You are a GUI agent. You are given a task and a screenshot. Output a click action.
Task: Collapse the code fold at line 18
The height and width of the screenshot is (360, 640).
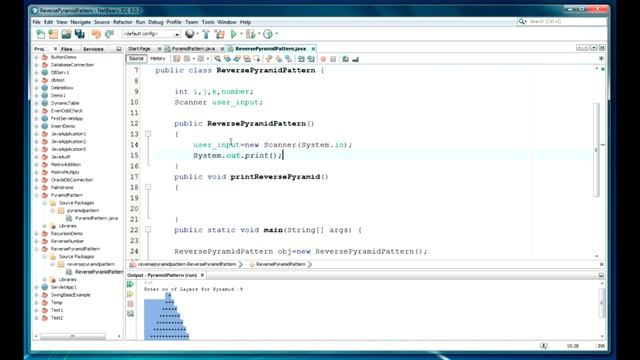pos(148,187)
